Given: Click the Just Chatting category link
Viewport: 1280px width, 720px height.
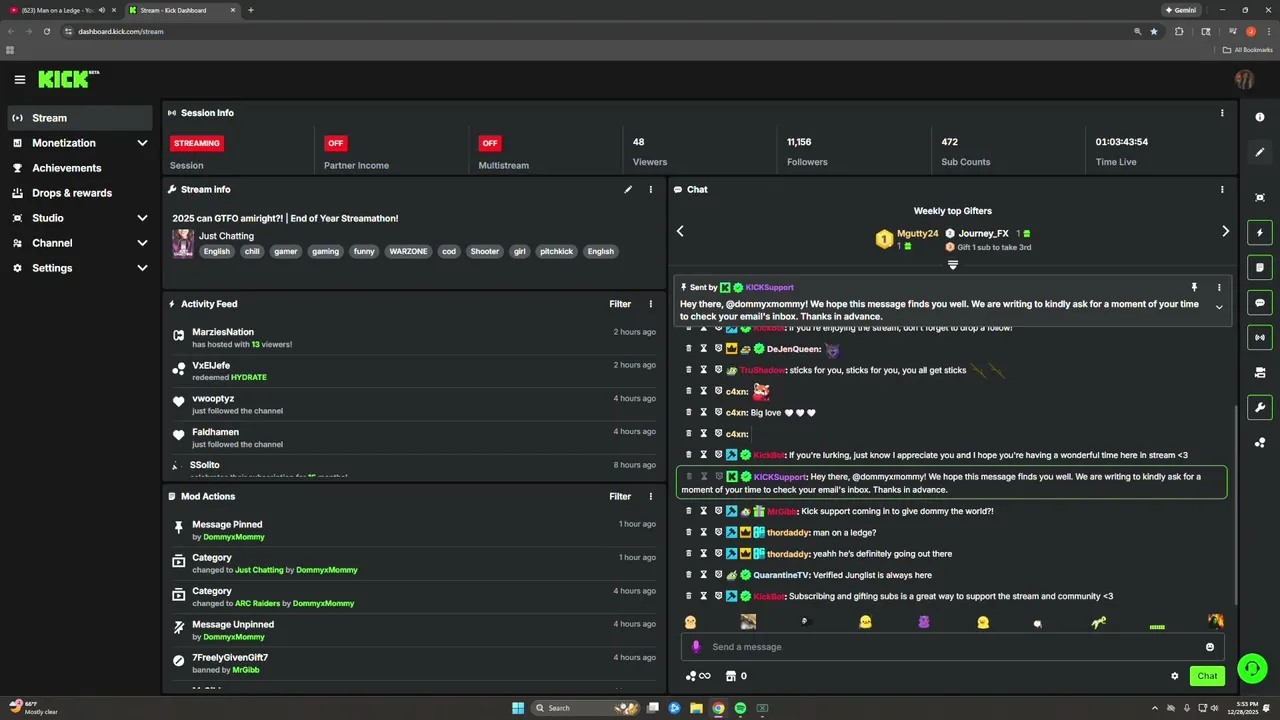Looking at the screenshot, I should (226, 236).
